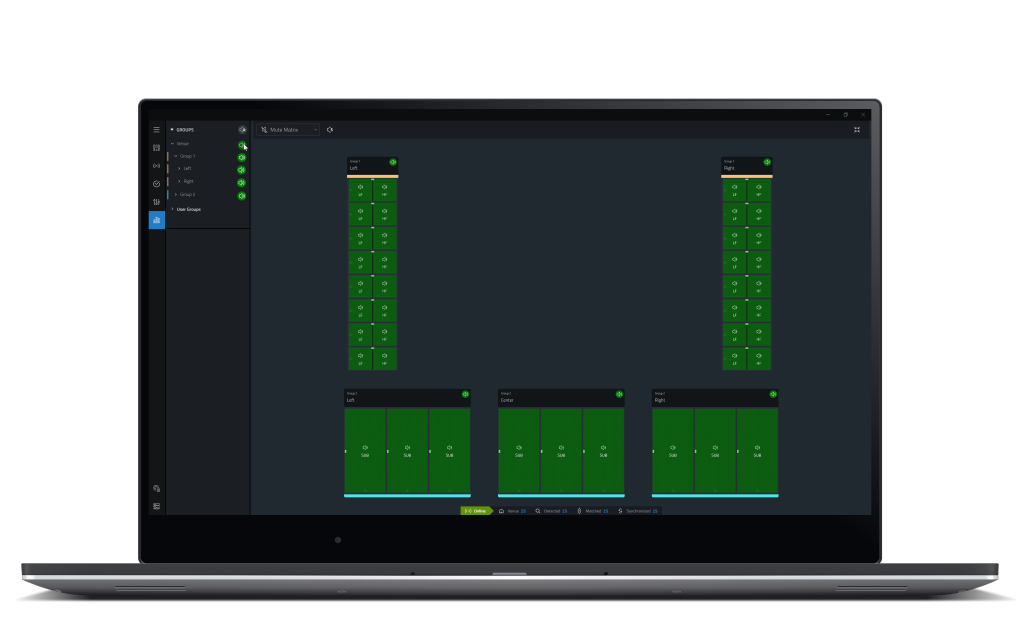Viewport: 1020px width, 624px height.
Task: Mute the Group 2 Left sub array header
Action: [x=465, y=394]
